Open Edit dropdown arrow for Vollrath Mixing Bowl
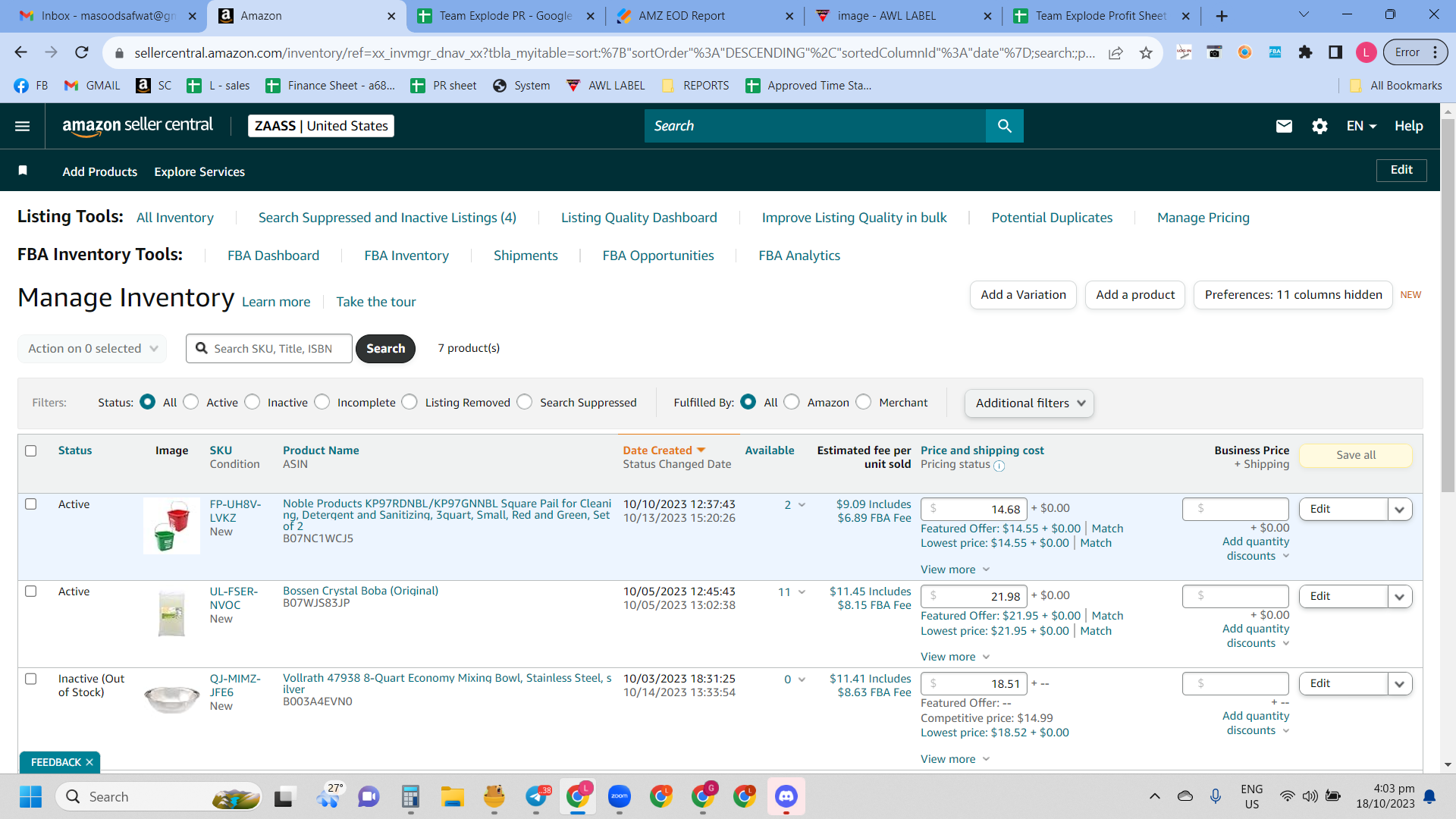Viewport: 1456px width, 819px height. click(1400, 684)
